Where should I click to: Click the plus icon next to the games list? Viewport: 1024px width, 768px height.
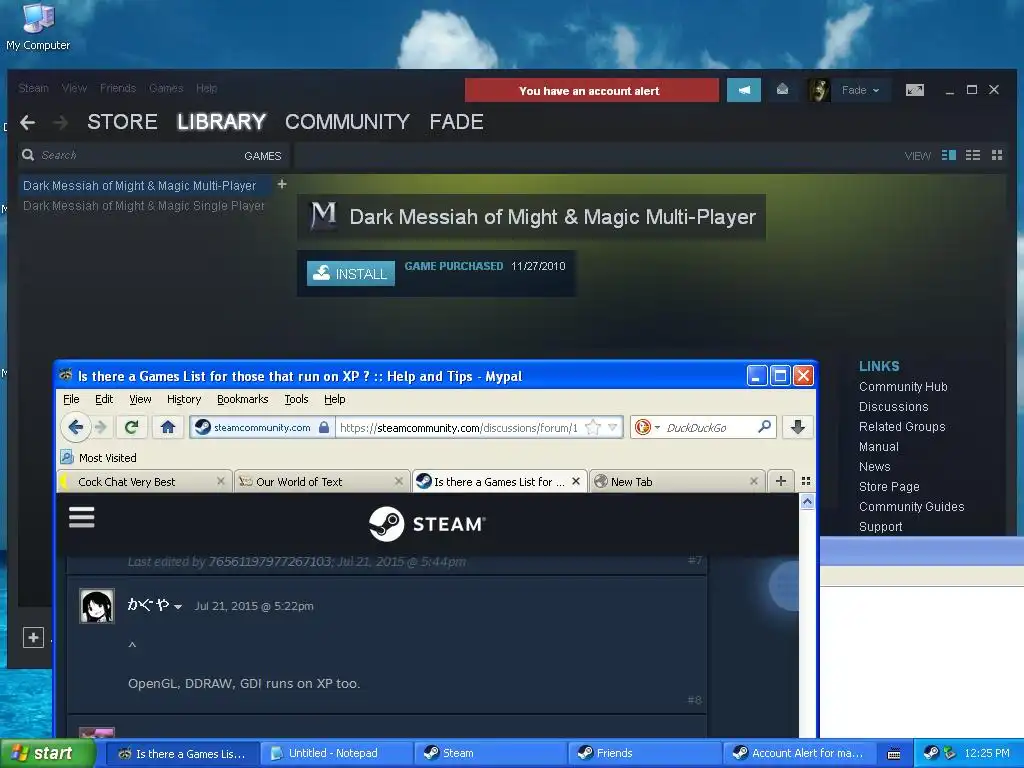(x=282, y=184)
